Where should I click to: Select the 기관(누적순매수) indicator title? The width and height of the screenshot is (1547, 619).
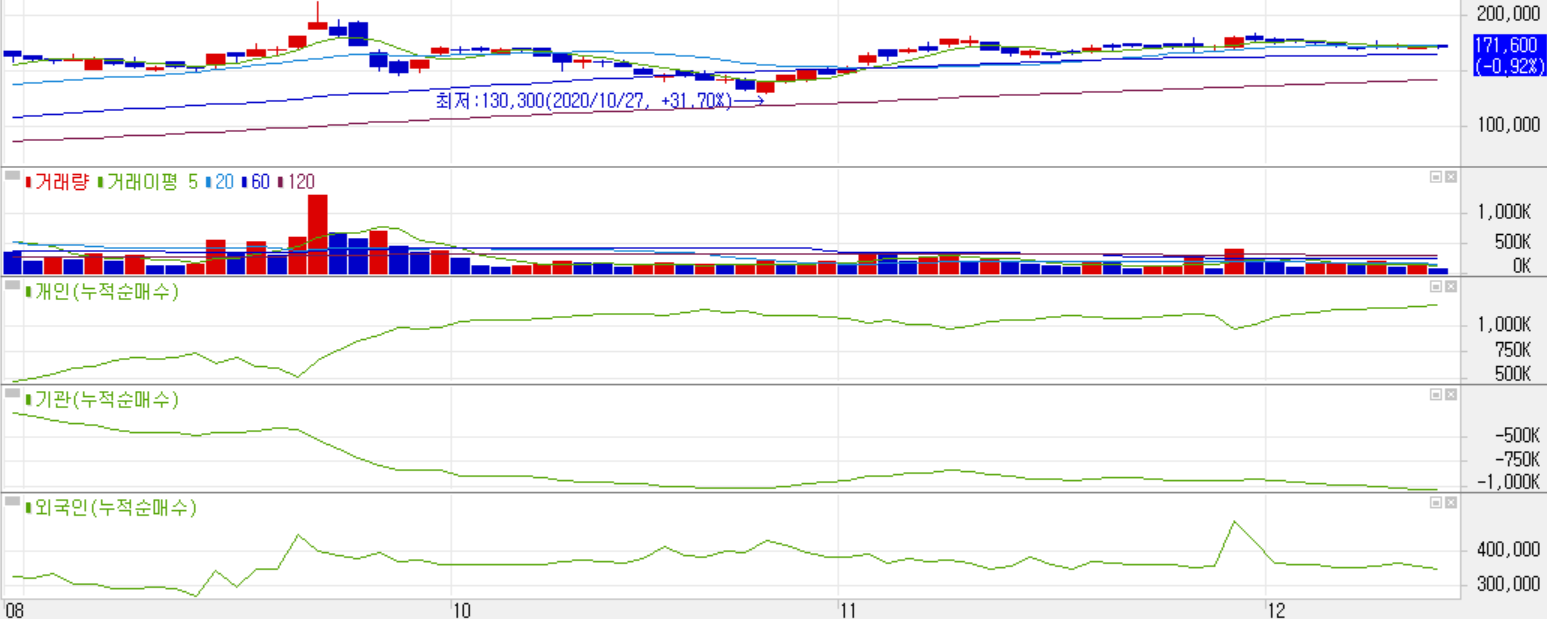[106, 400]
